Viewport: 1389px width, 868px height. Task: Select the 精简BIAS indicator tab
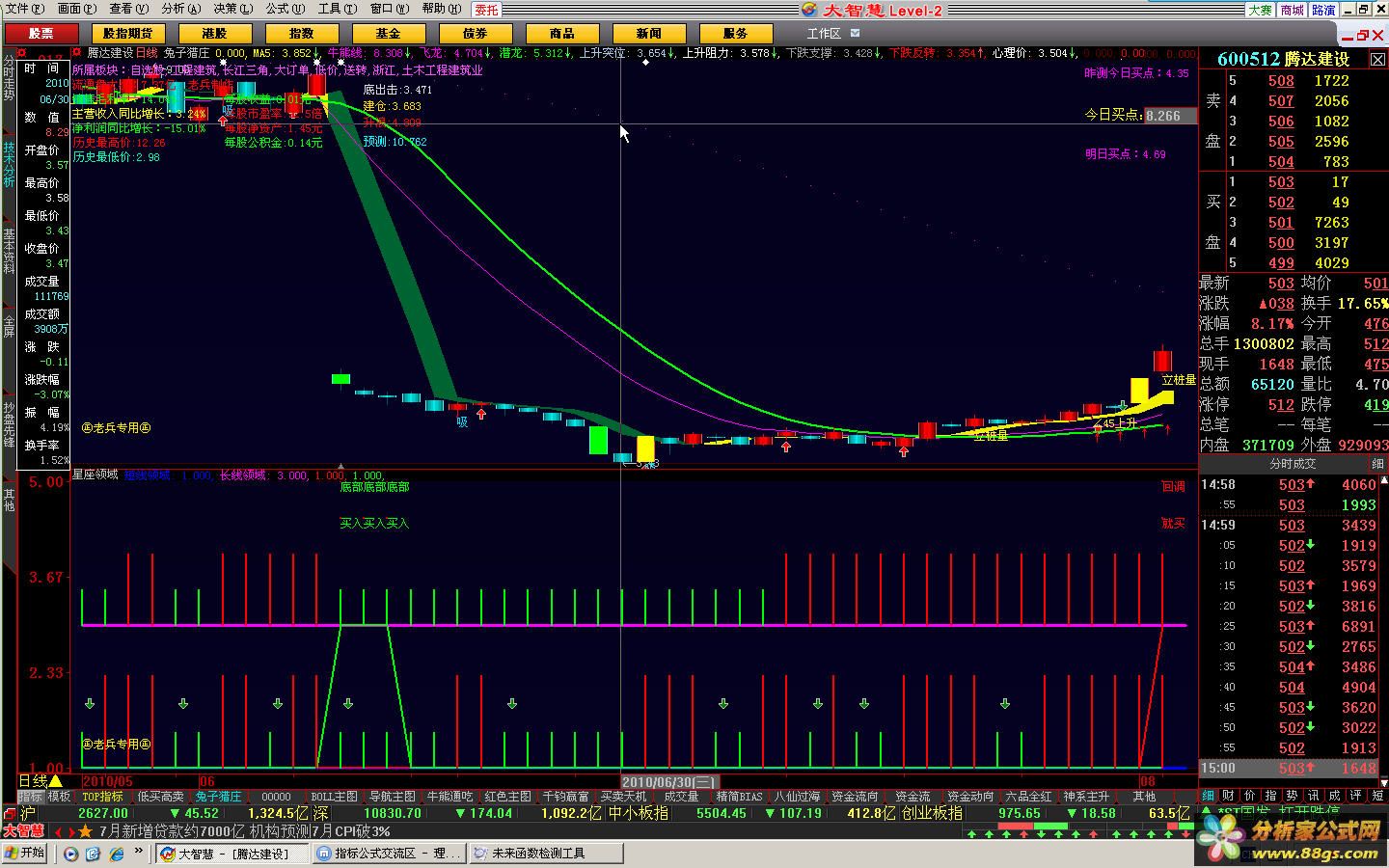pos(739,797)
